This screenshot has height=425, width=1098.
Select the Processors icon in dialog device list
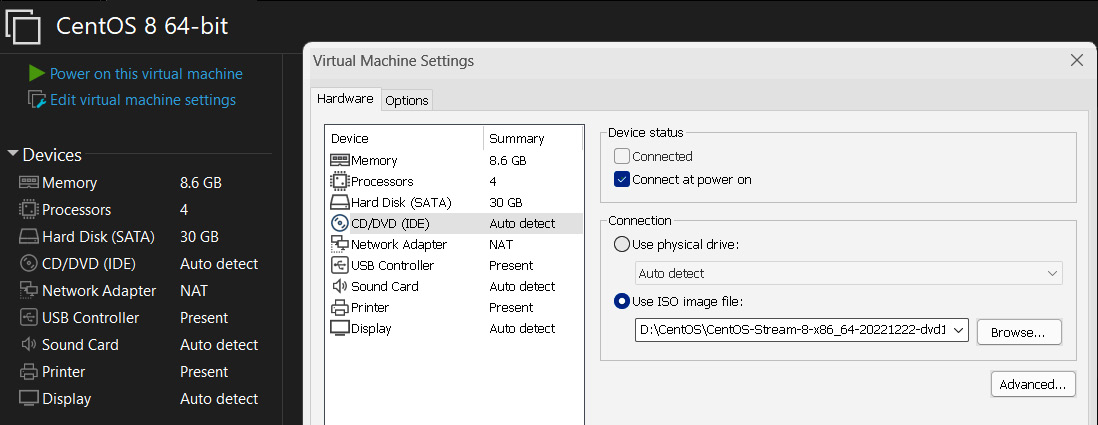(x=340, y=181)
